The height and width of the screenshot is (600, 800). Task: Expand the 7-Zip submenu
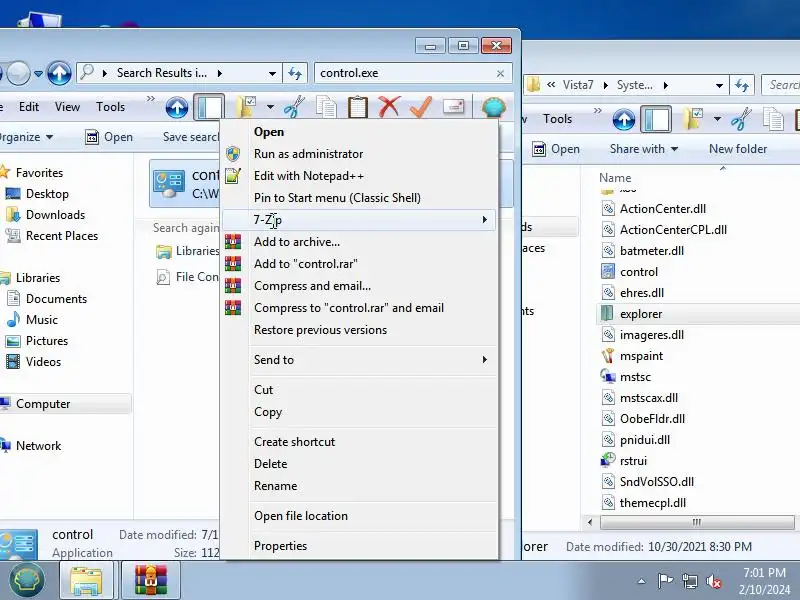(x=359, y=219)
